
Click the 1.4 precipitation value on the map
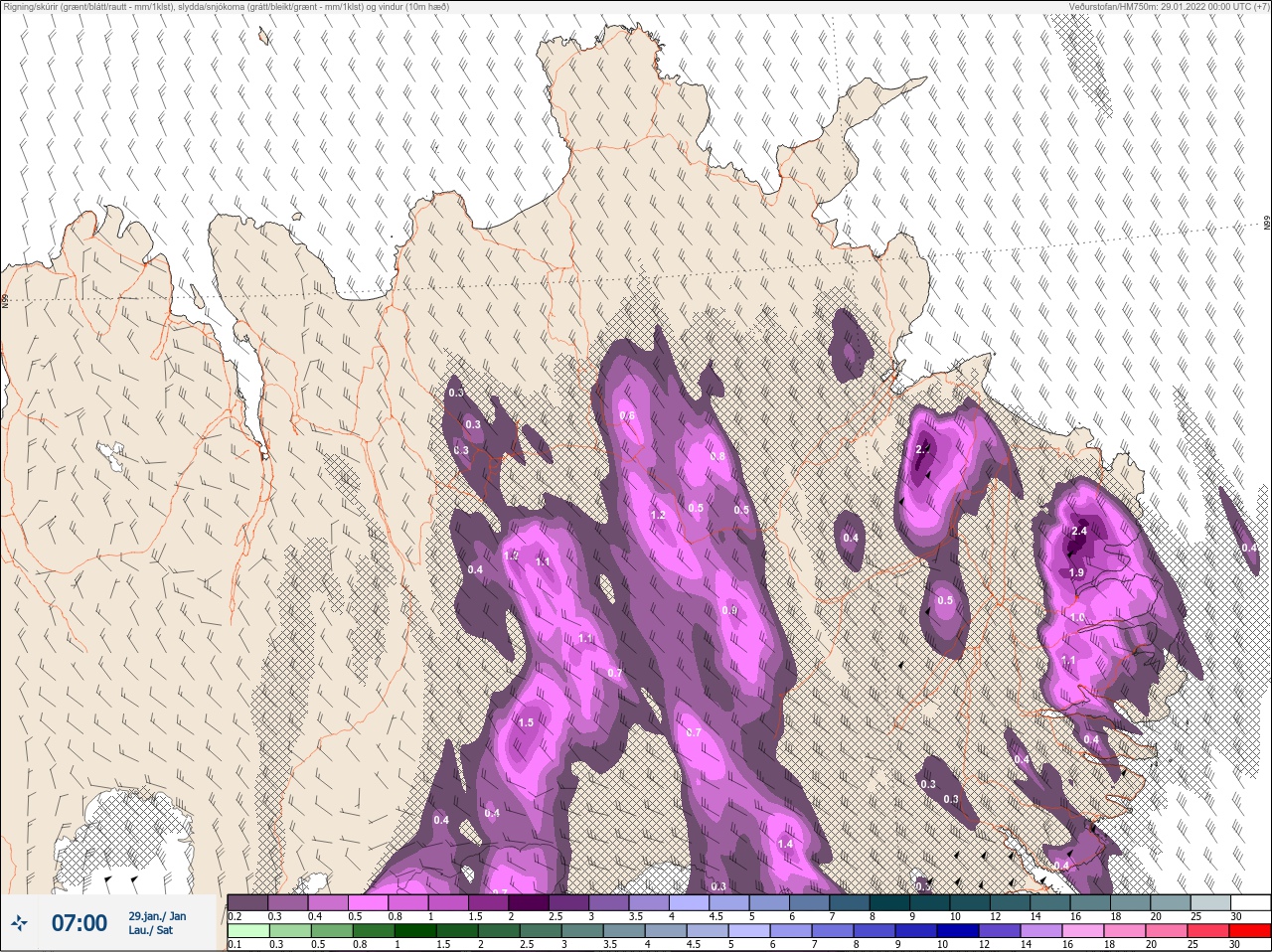(785, 844)
